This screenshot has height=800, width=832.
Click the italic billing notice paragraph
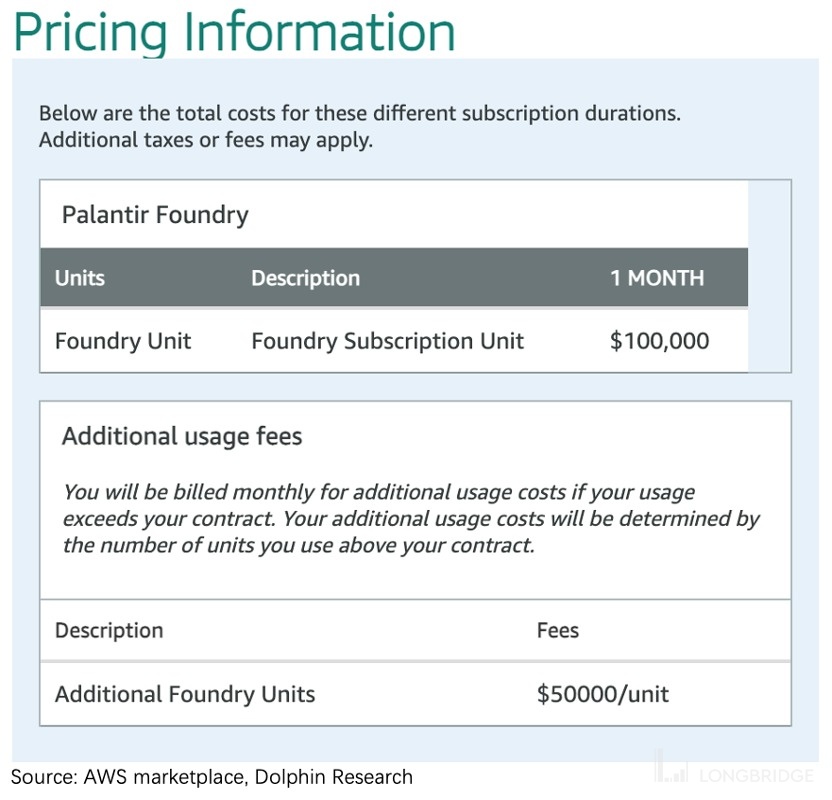411,519
